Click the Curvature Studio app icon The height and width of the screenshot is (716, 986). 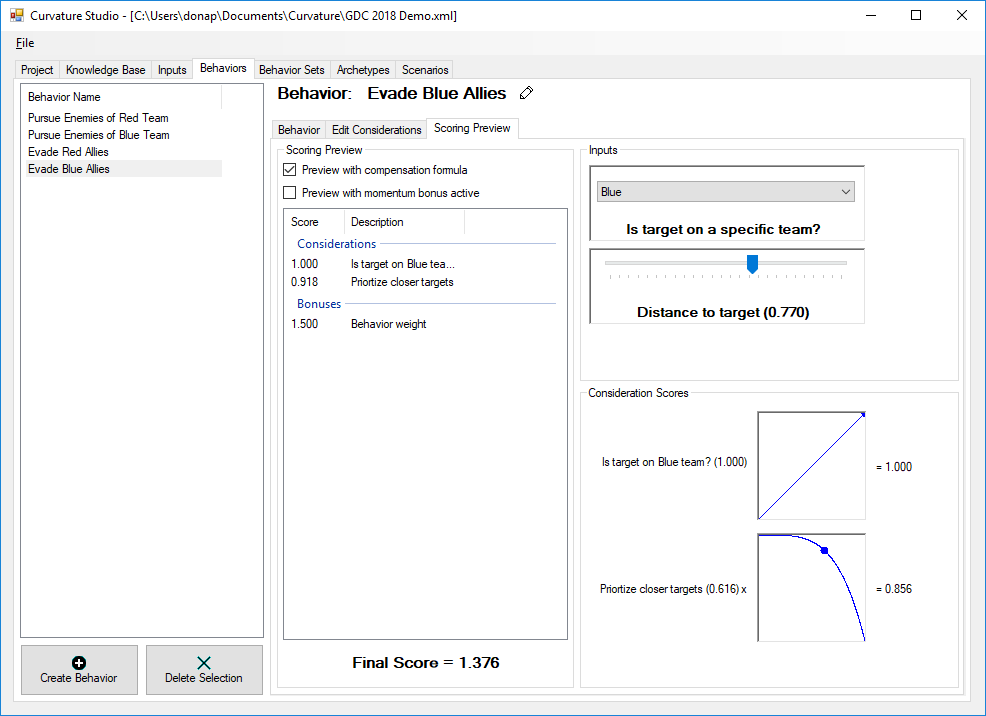16,15
